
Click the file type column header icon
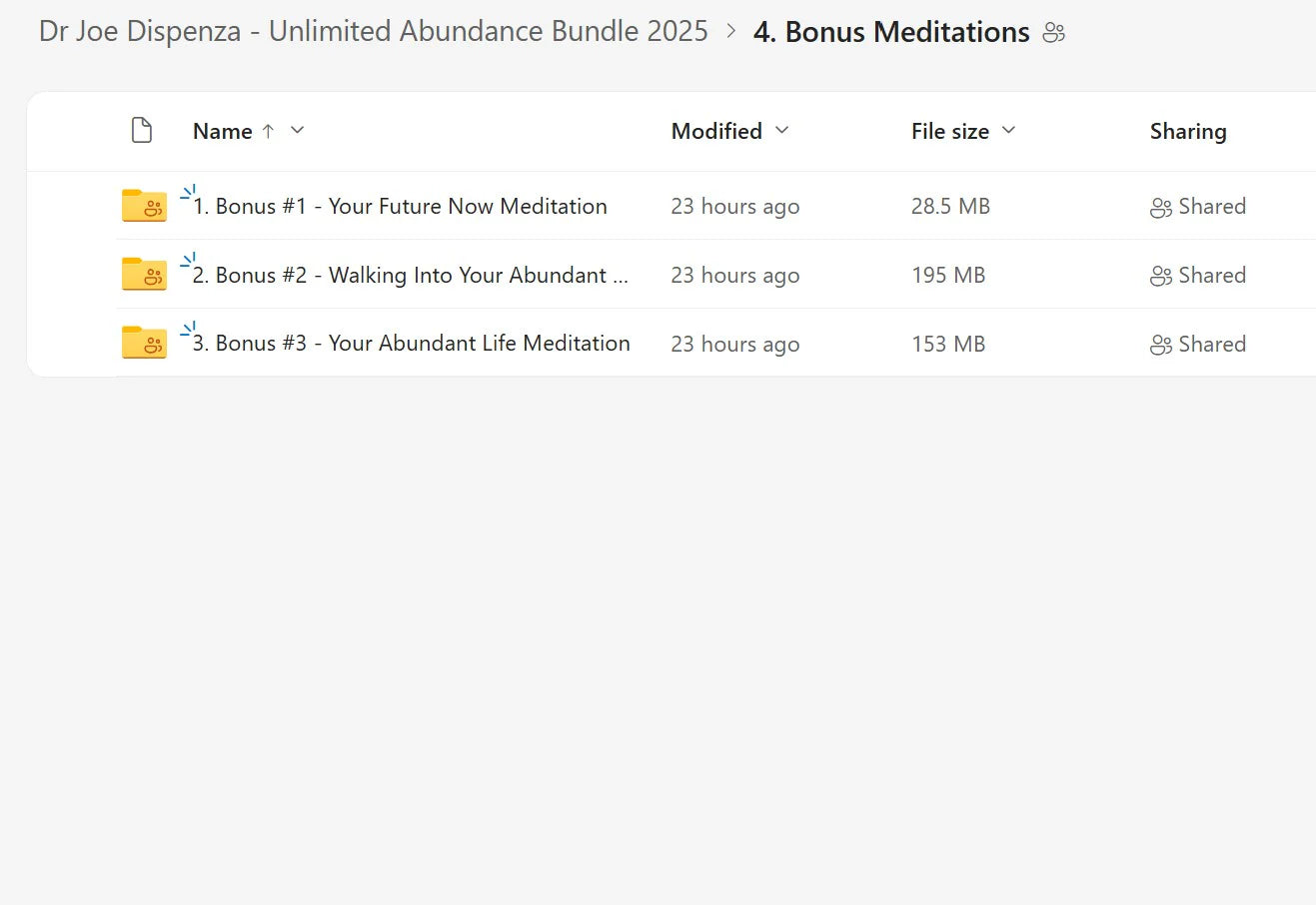tap(141, 130)
